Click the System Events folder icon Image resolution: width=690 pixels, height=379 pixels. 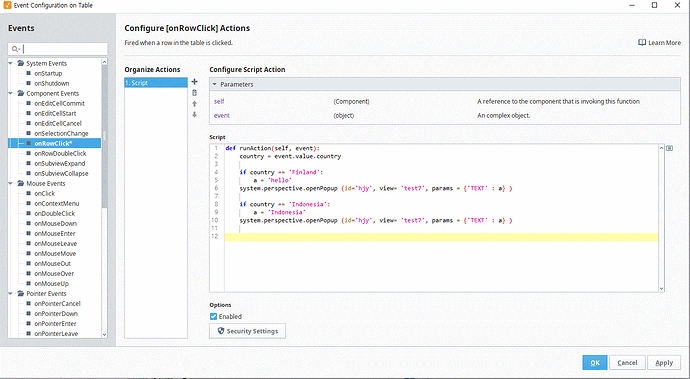pyautogui.click(x=21, y=63)
